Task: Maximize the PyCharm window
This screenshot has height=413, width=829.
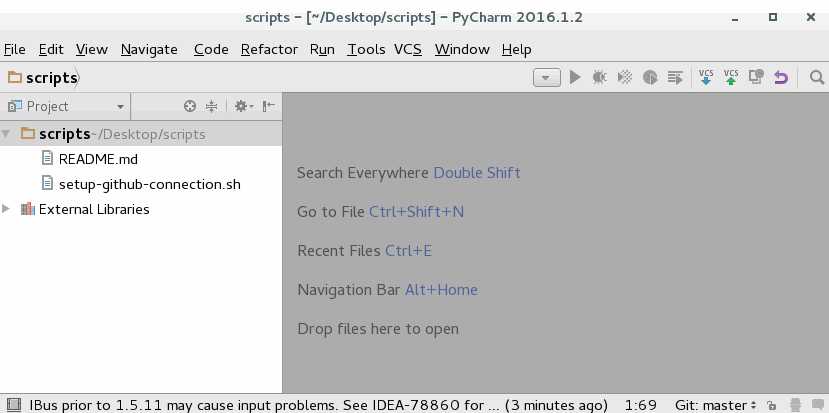Action: tap(772, 17)
